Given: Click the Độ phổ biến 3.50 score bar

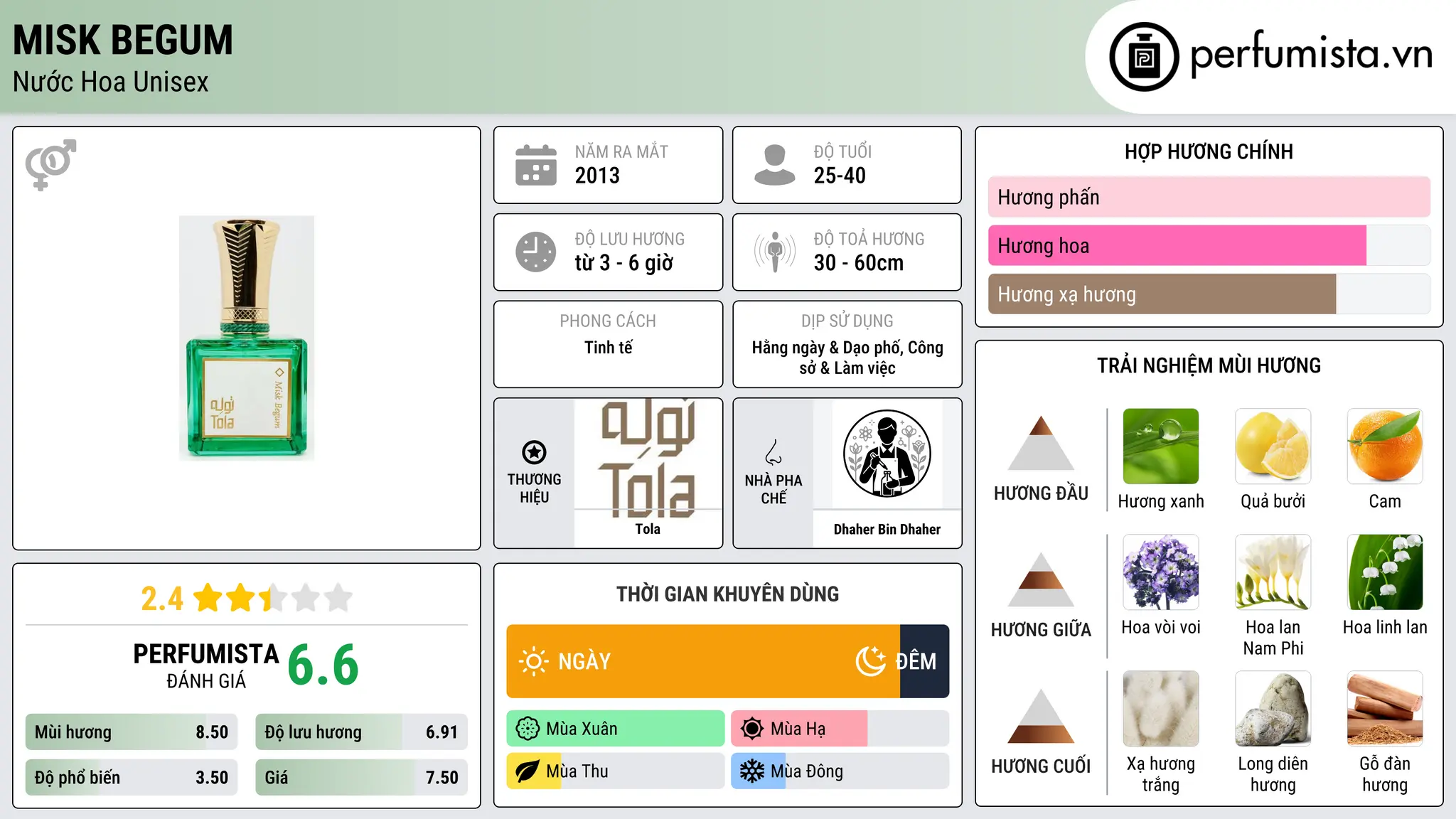Looking at the screenshot, I should [x=132, y=777].
